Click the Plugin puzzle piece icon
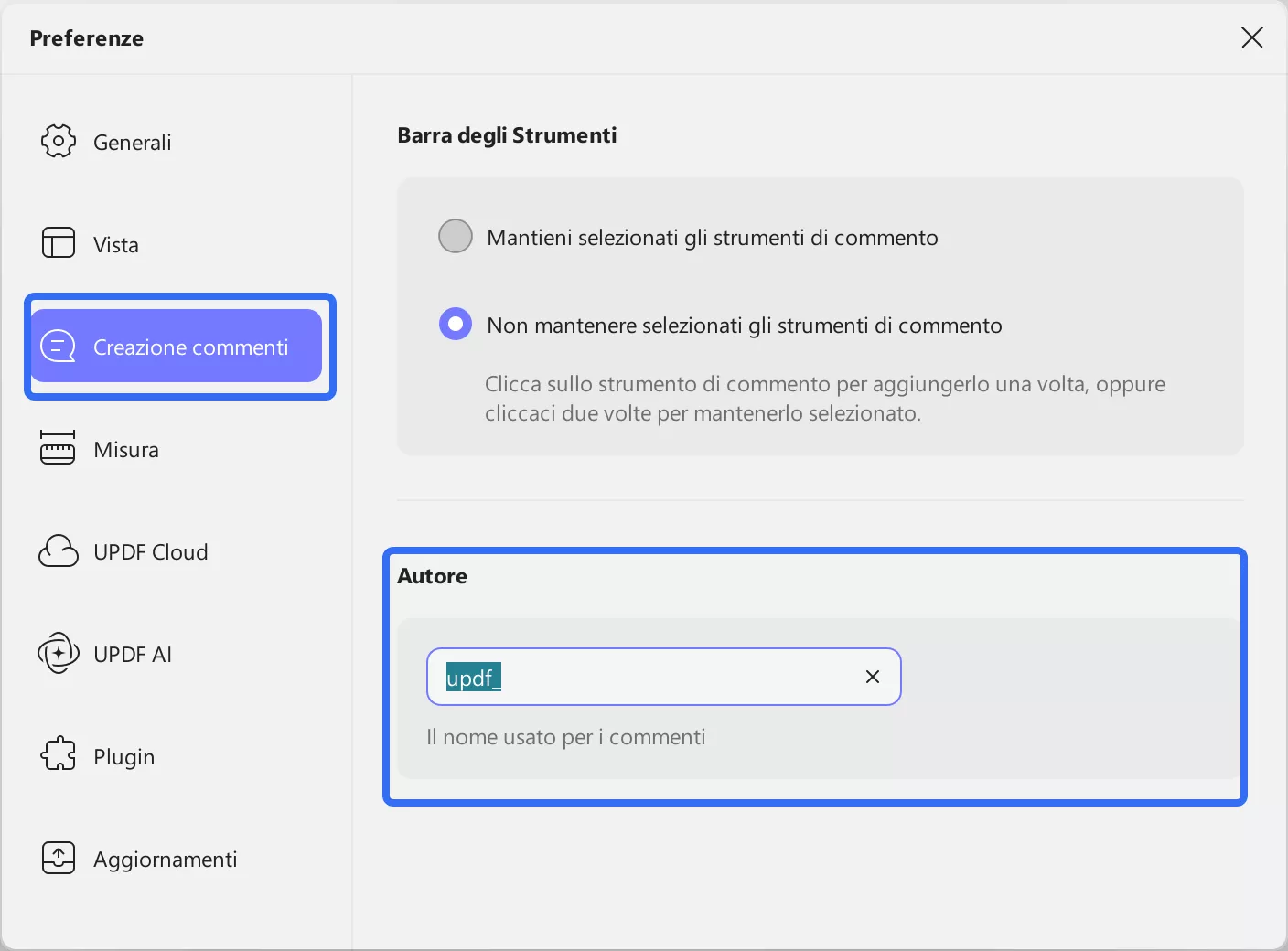The image size is (1288, 951). tap(59, 755)
